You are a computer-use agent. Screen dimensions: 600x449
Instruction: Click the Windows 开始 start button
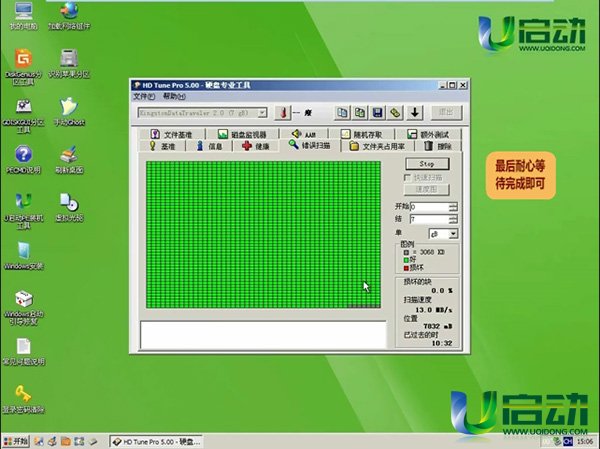tap(17, 440)
